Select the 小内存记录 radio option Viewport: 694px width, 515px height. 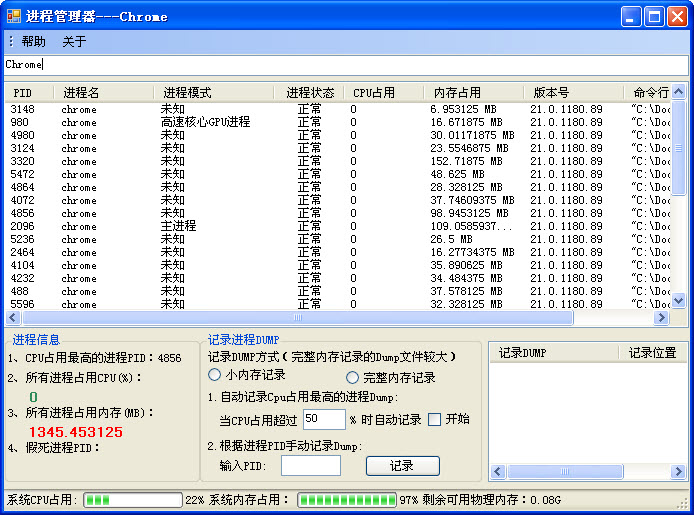tap(214, 375)
